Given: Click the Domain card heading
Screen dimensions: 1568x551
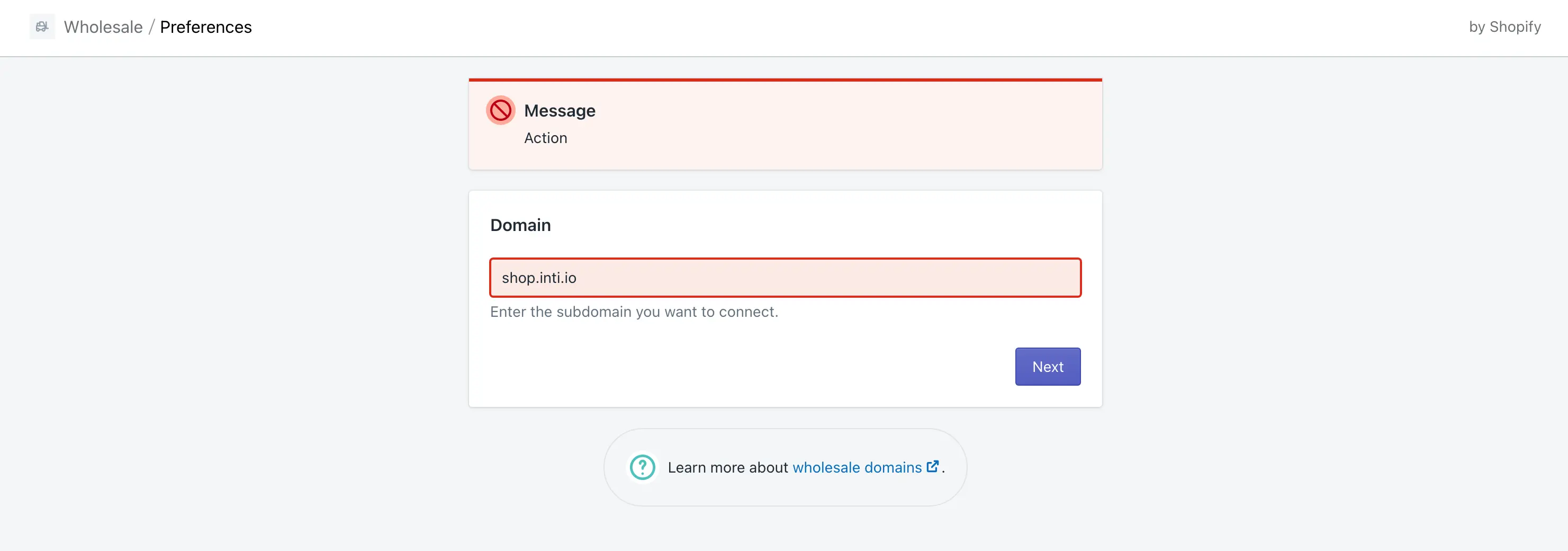Looking at the screenshot, I should (520, 225).
